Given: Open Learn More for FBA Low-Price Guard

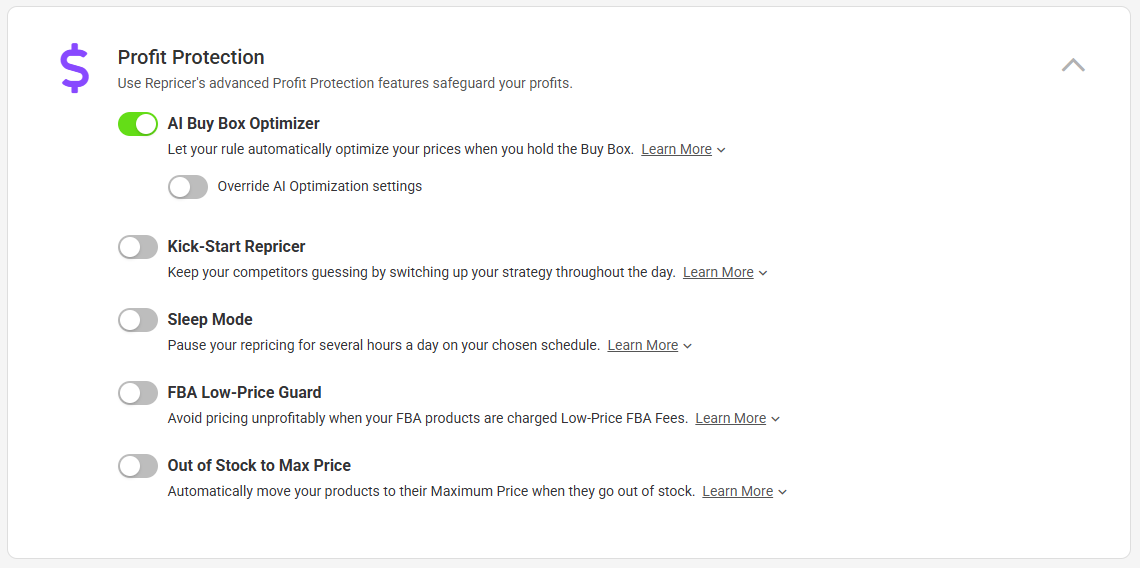Looking at the screenshot, I should (x=730, y=419).
